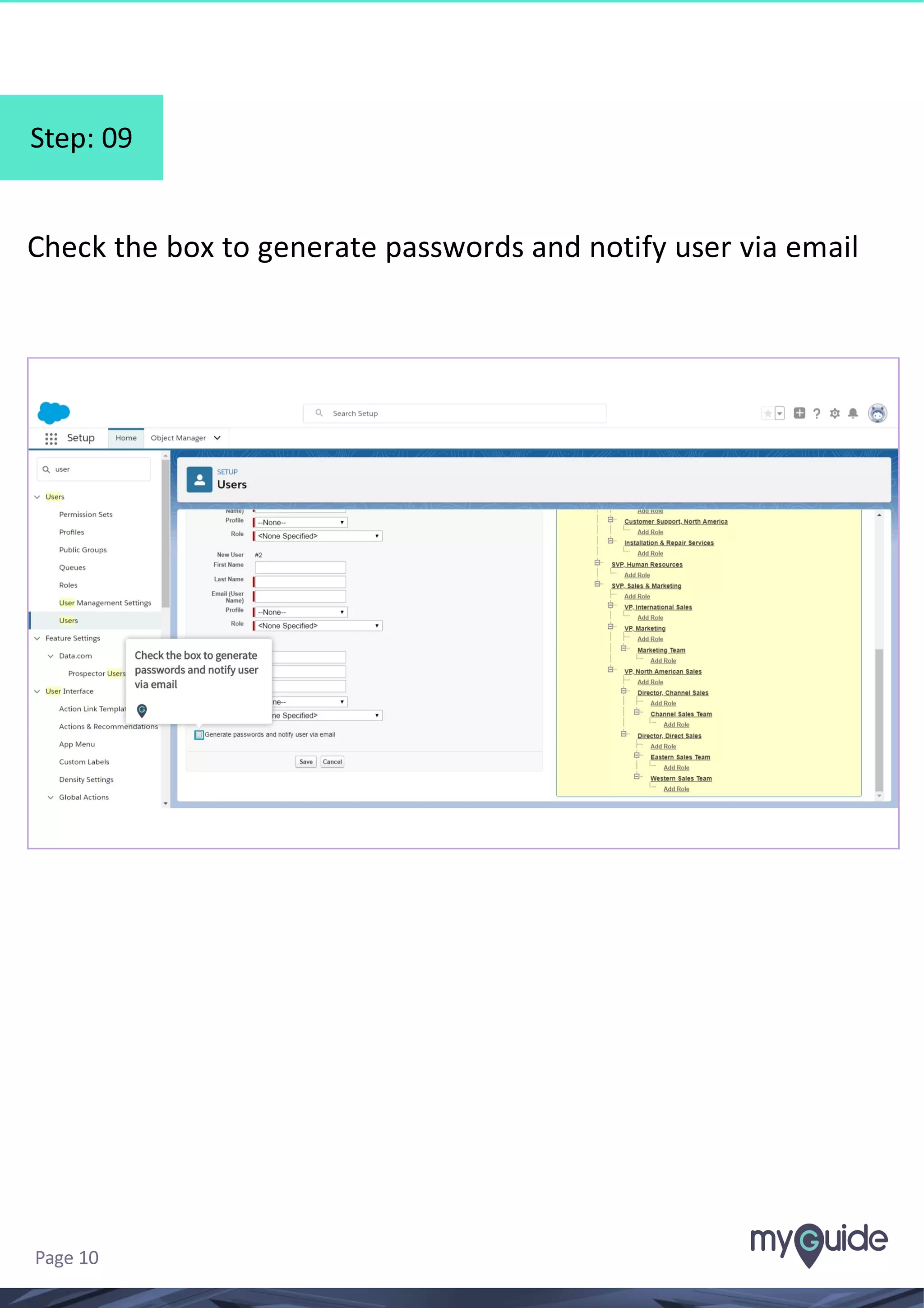This screenshot has width=924, height=1308.
Task: Open the App Launcher grid icon
Action: coord(51,438)
